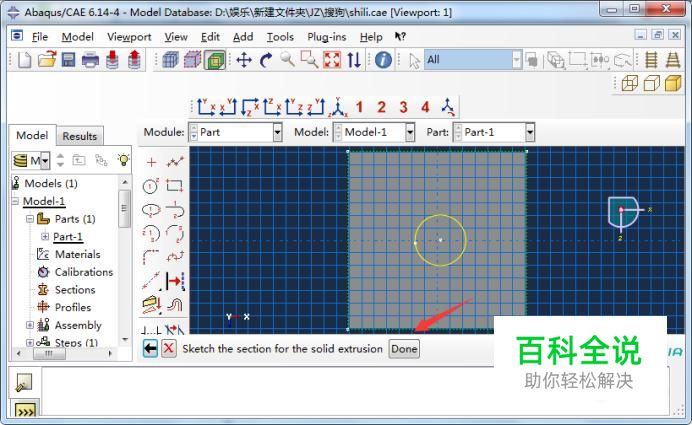Image resolution: width=692 pixels, height=425 pixels.
Task: Open the message area tab
Action: coord(23,383)
